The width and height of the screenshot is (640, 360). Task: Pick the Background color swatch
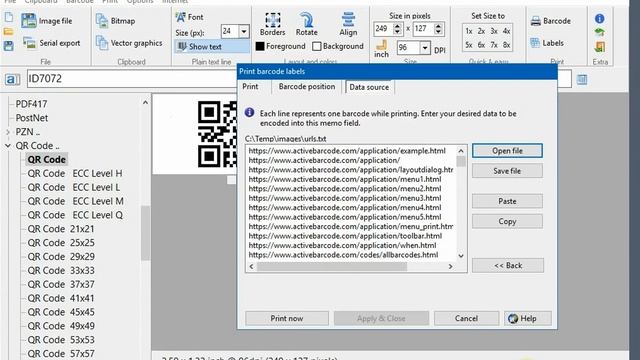click(317, 47)
